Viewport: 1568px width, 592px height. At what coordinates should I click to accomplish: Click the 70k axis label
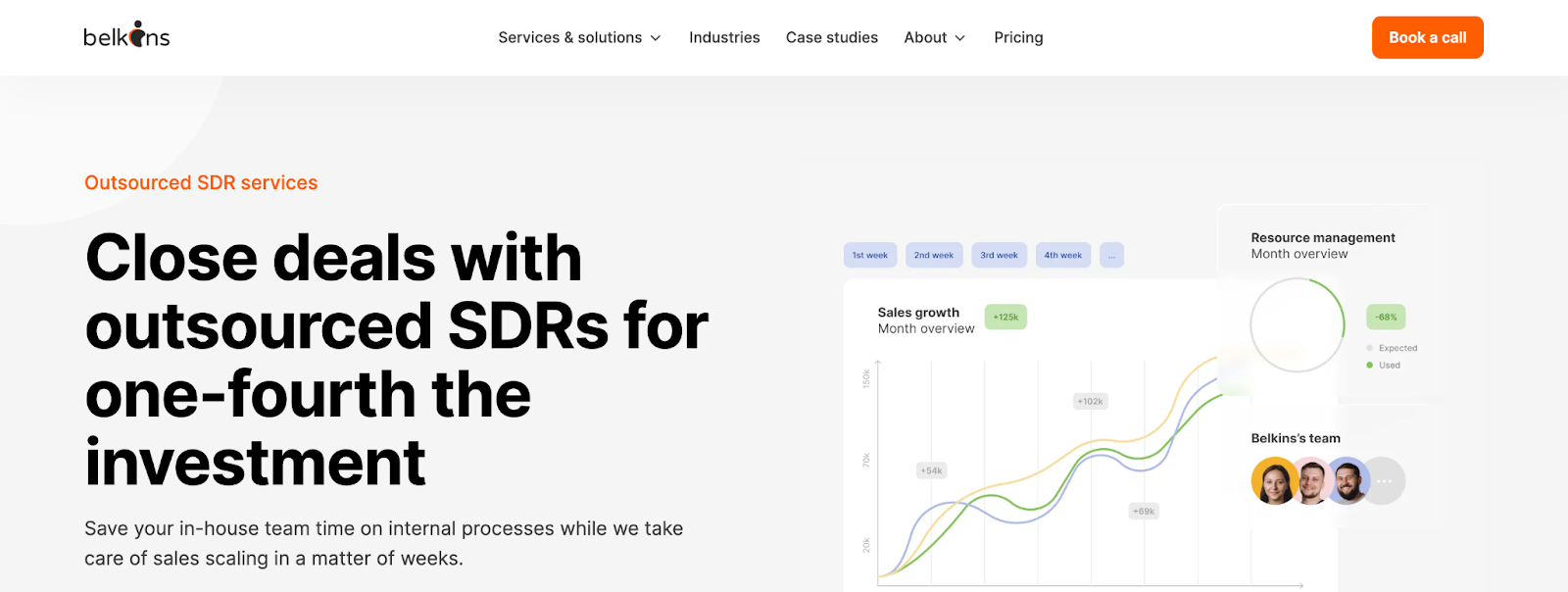[866, 461]
